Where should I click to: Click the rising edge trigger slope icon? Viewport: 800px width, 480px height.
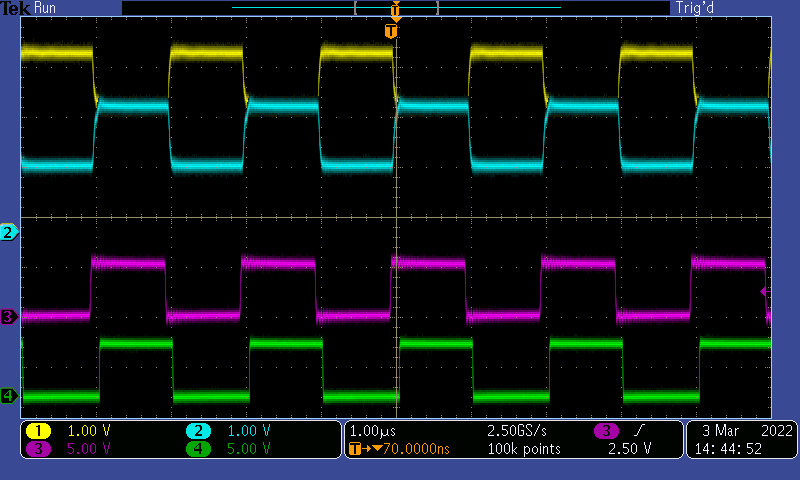point(639,430)
